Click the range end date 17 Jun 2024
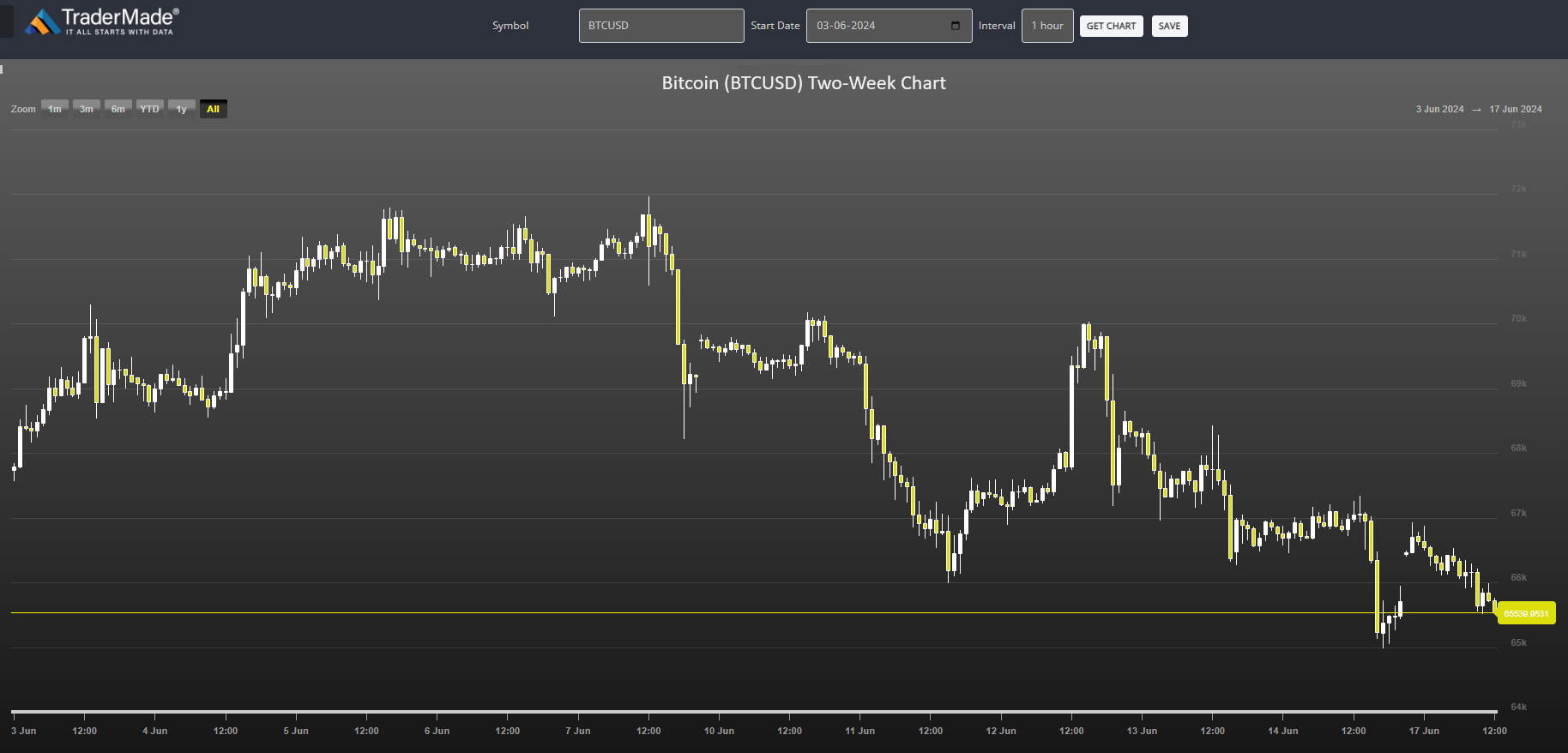The width and height of the screenshot is (1568, 753). 1516,109
